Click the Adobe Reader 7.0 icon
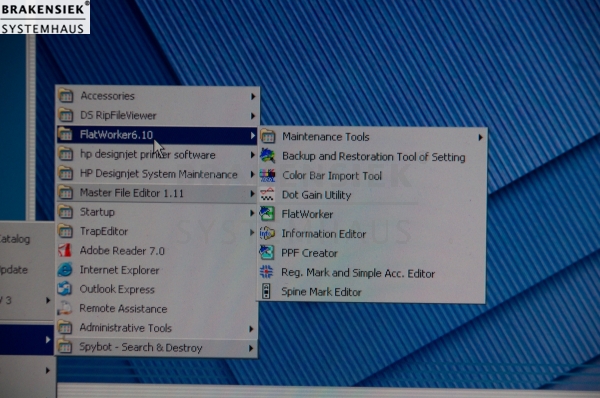 click(x=65, y=250)
